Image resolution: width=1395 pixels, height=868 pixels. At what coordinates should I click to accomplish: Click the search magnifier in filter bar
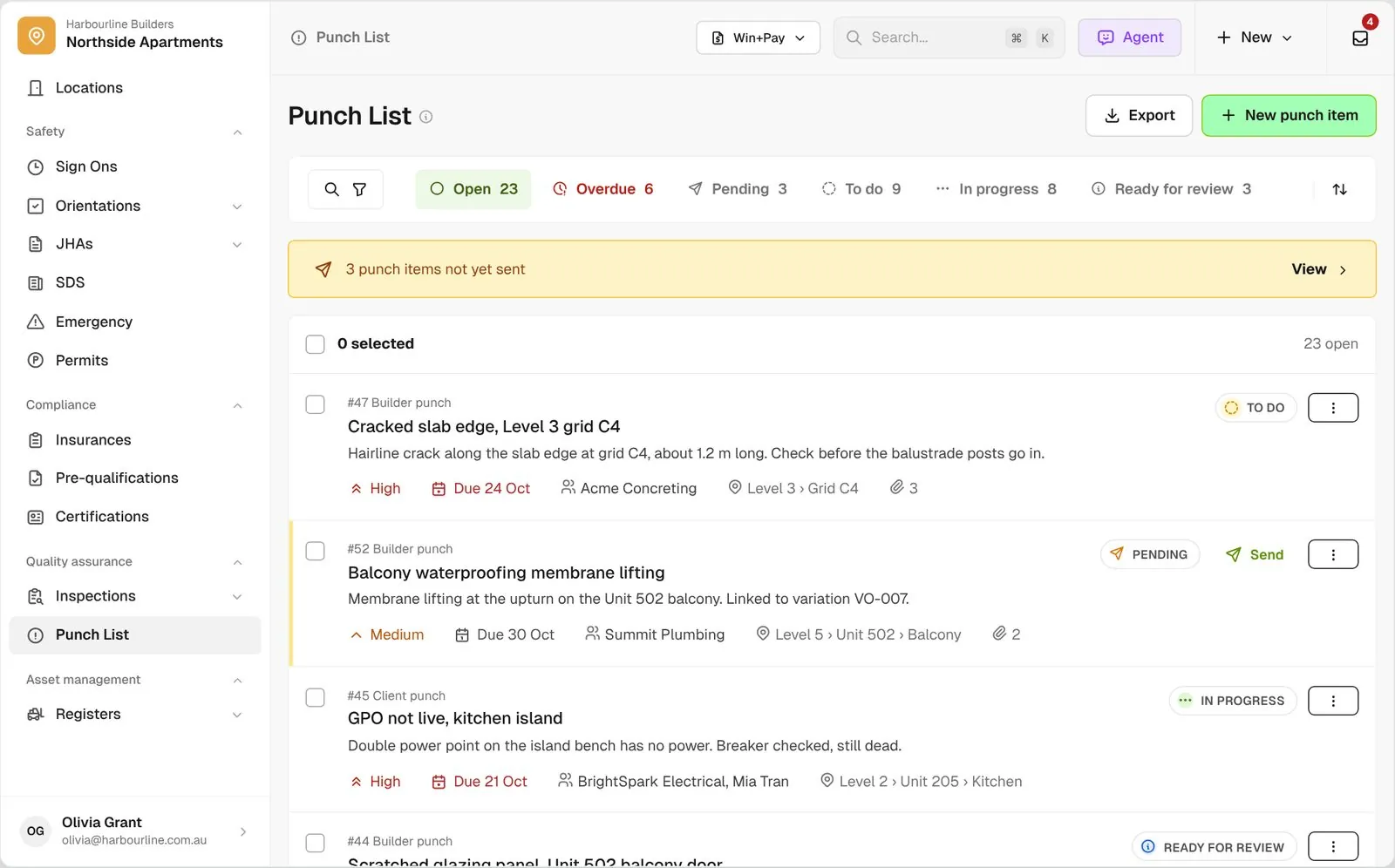(x=331, y=189)
